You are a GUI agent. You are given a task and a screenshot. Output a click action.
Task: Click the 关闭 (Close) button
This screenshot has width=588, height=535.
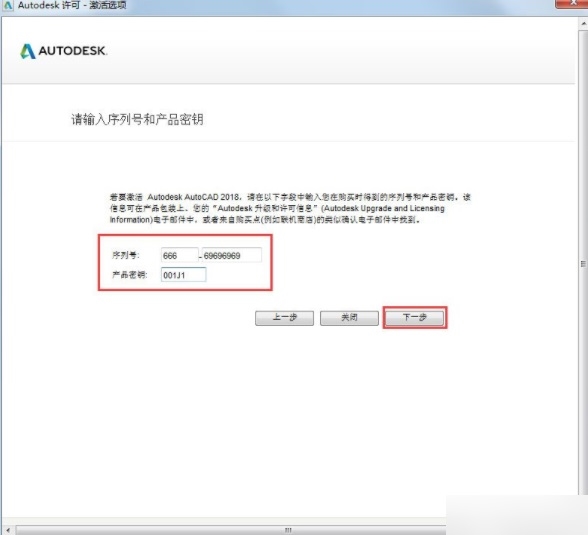(349, 318)
